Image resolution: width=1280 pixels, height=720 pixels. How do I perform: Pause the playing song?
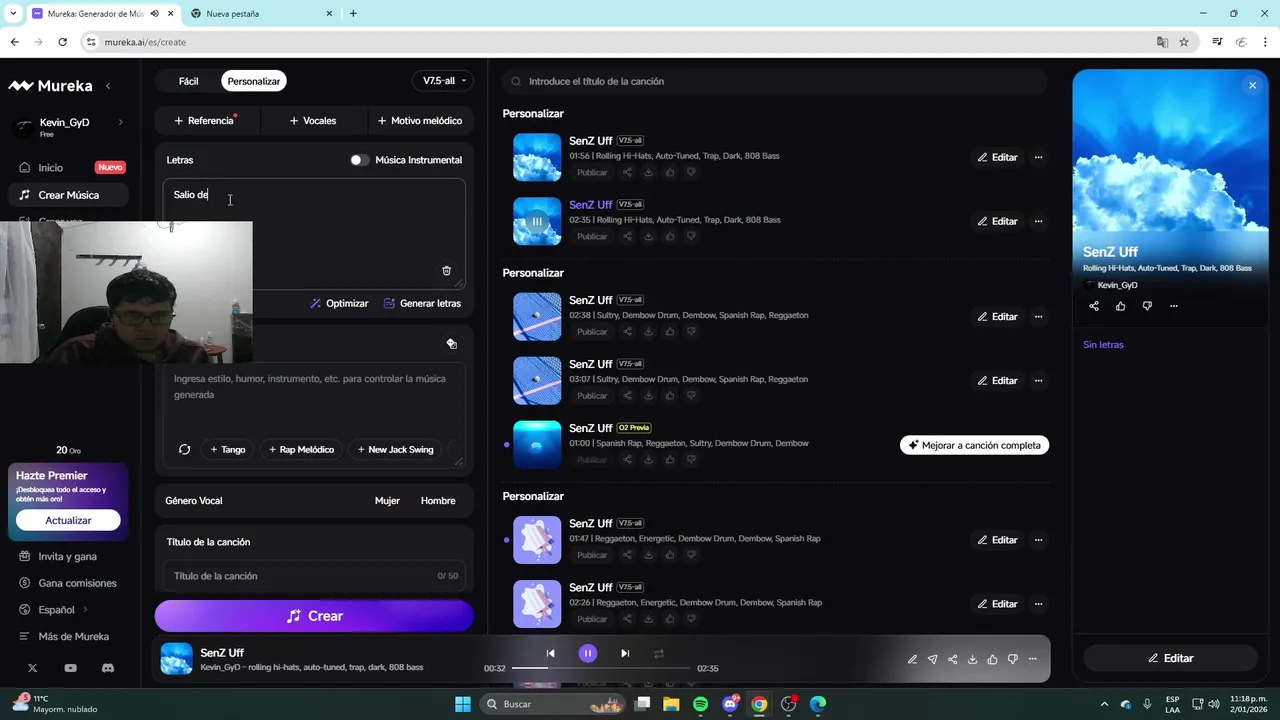pos(588,653)
